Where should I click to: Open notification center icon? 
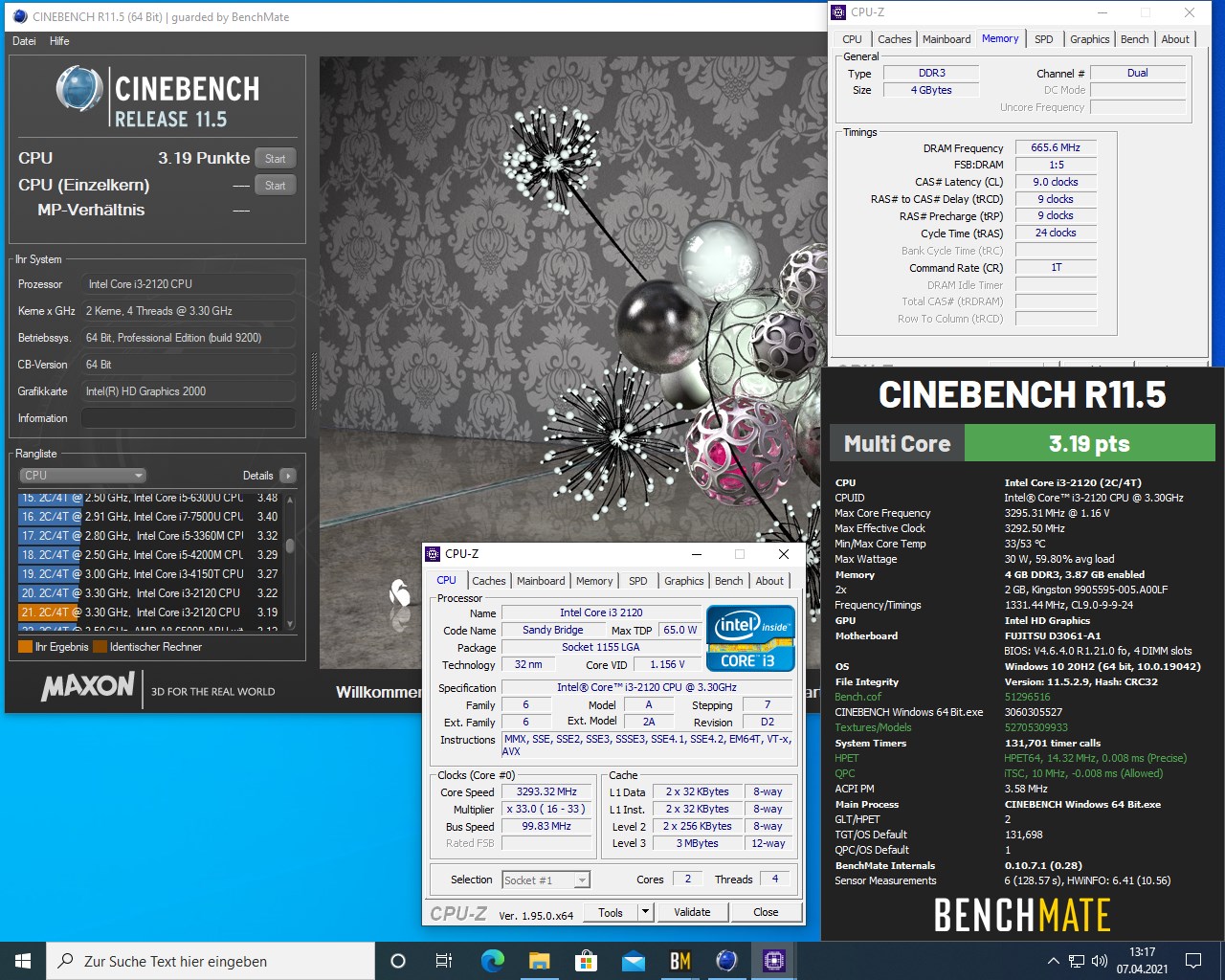click(x=1193, y=961)
